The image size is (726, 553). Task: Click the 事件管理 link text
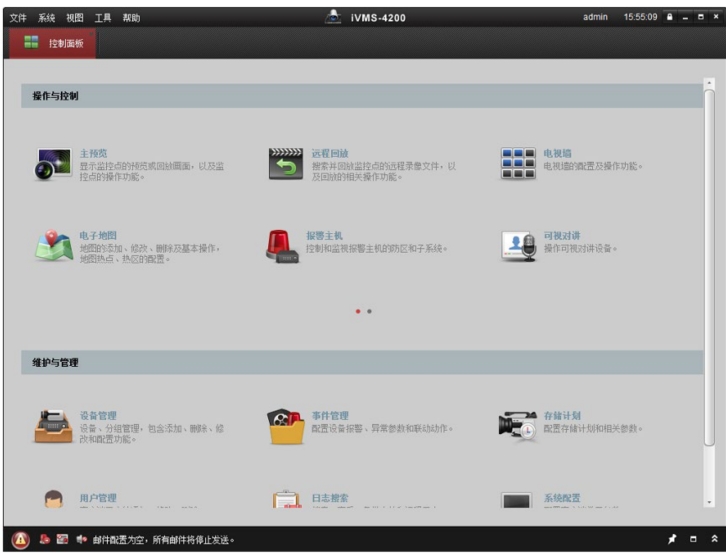tap(330, 415)
